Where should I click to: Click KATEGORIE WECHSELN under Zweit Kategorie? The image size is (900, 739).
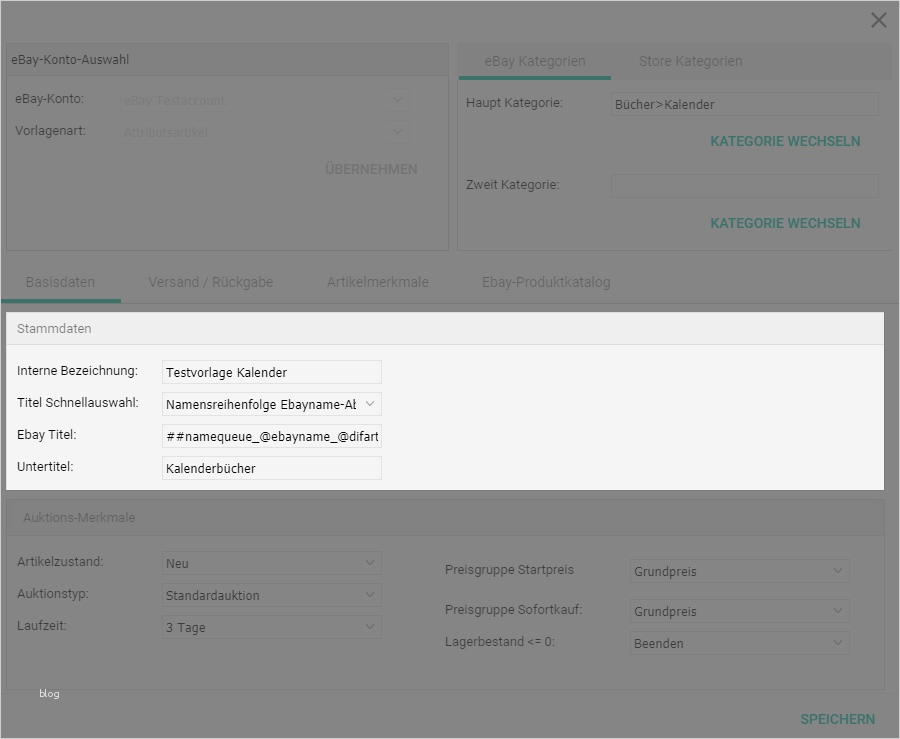coord(785,223)
